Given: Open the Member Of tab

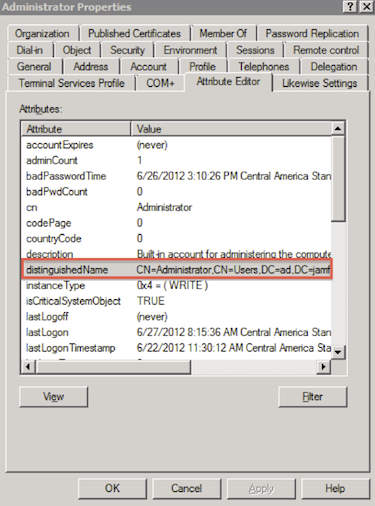Looking at the screenshot, I should [223, 33].
